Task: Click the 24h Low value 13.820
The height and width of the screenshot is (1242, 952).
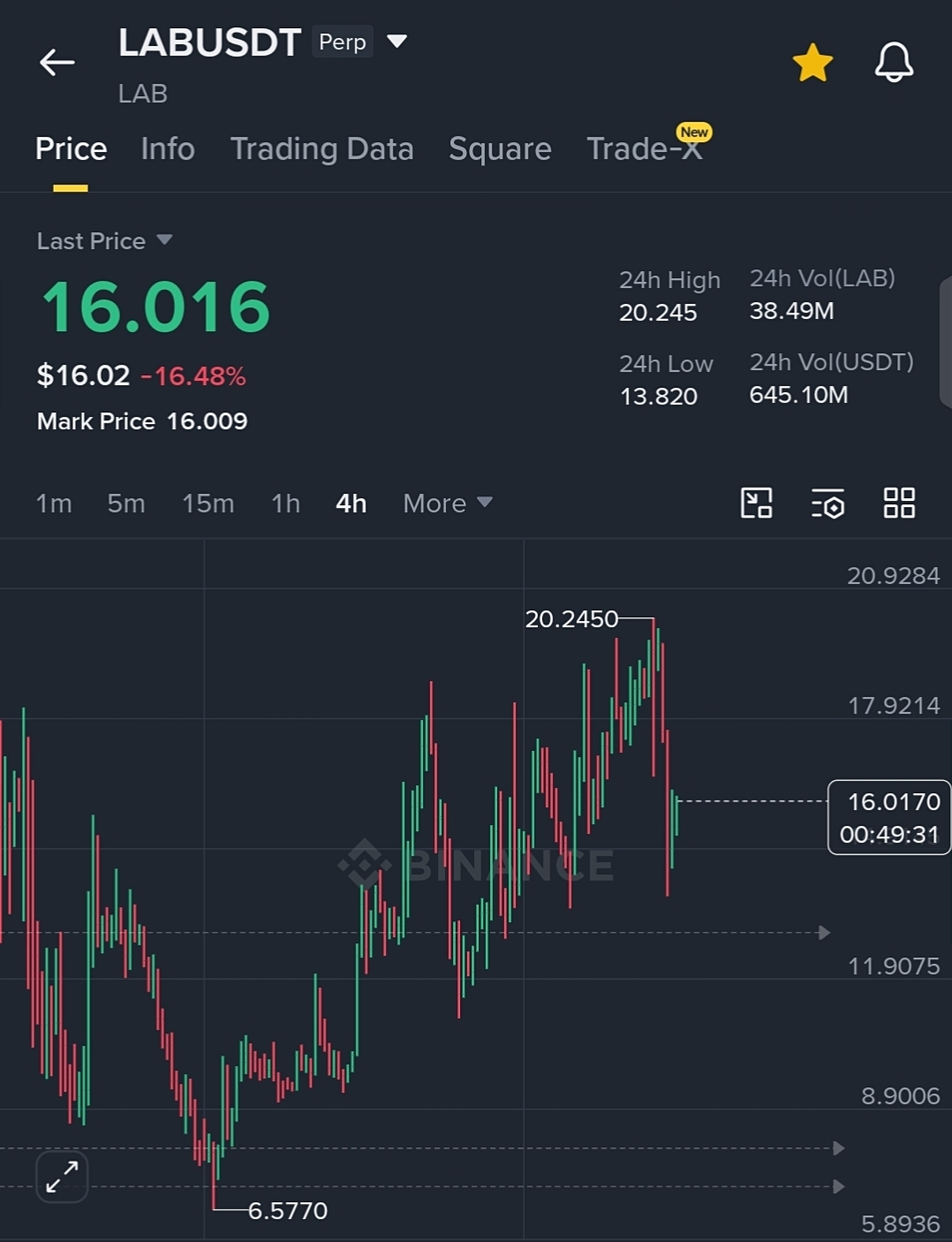Action: tap(659, 397)
